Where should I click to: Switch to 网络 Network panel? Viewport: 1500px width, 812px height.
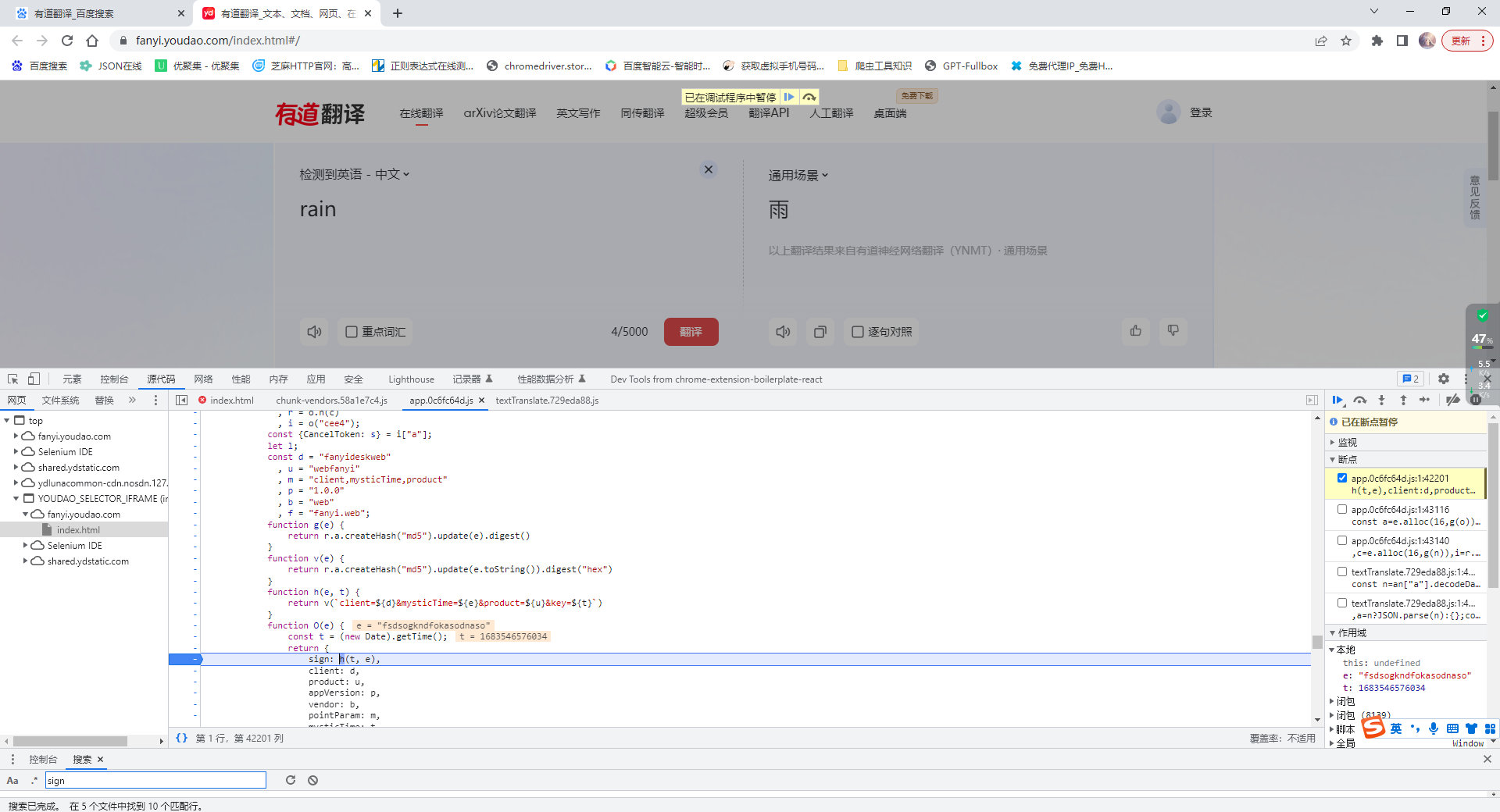click(203, 379)
